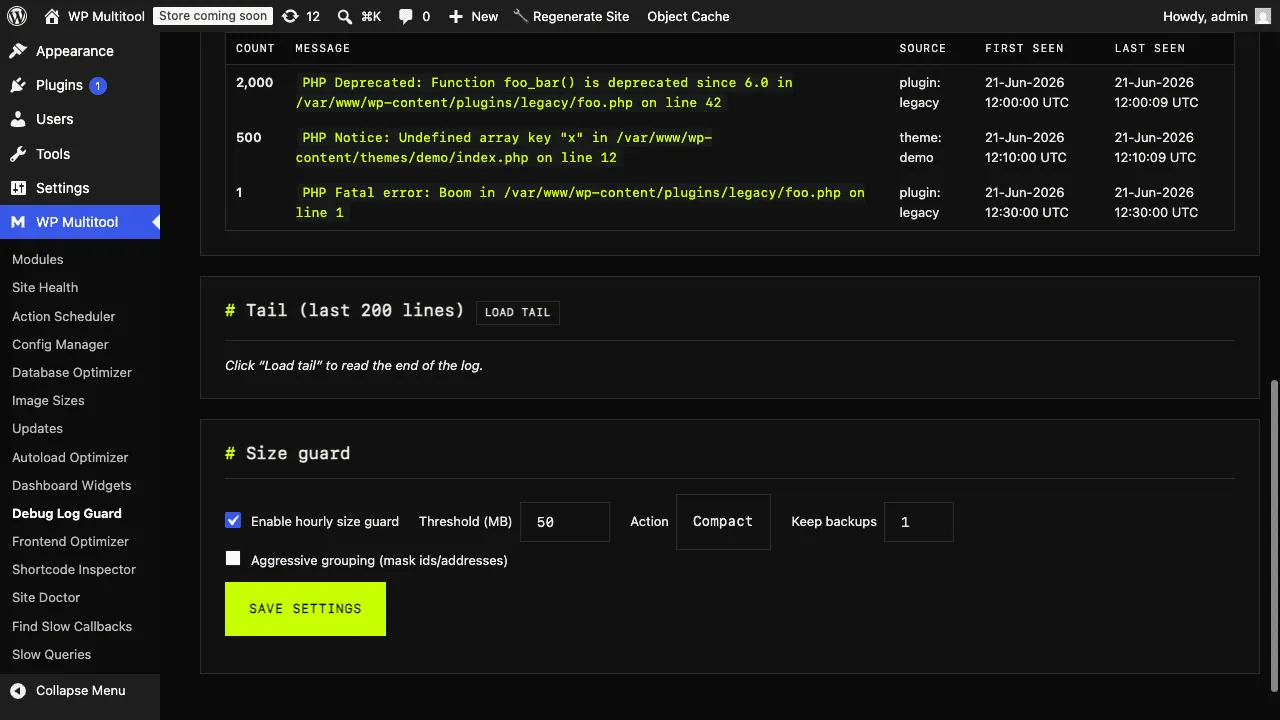Click the Save Settings button
Screen dimensions: 1280x720
[x=305, y=609]
